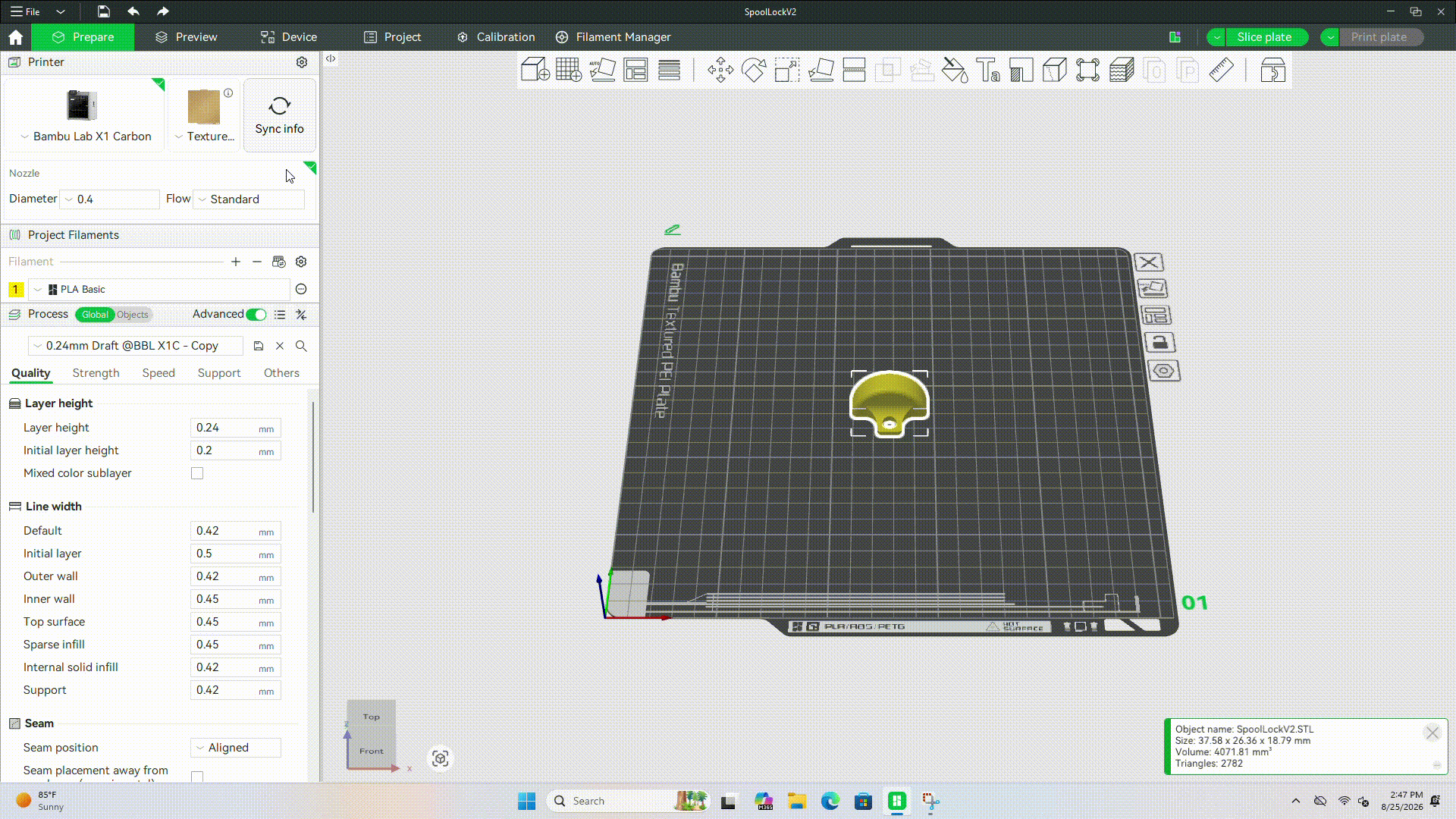Click the Layer height value field
The height and width of the screenshot is (819, 1456).
236,428
